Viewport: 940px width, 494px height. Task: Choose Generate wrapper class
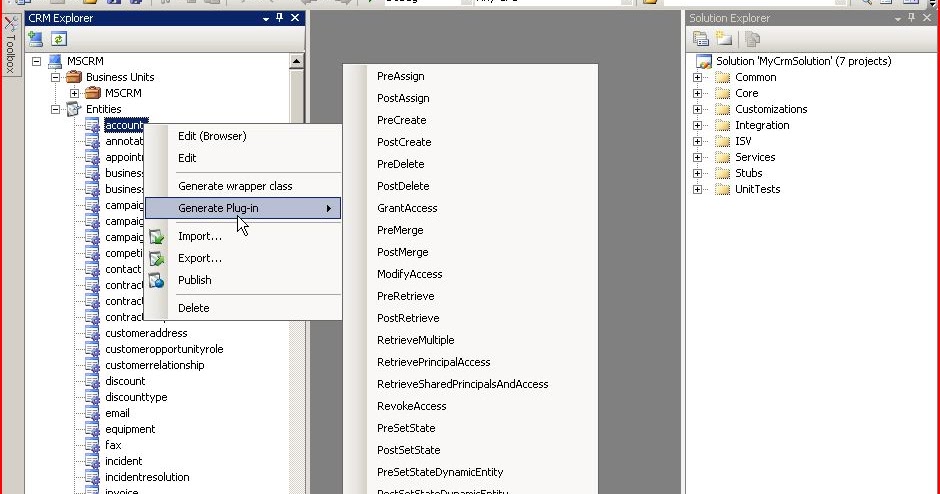click(243, 186)
